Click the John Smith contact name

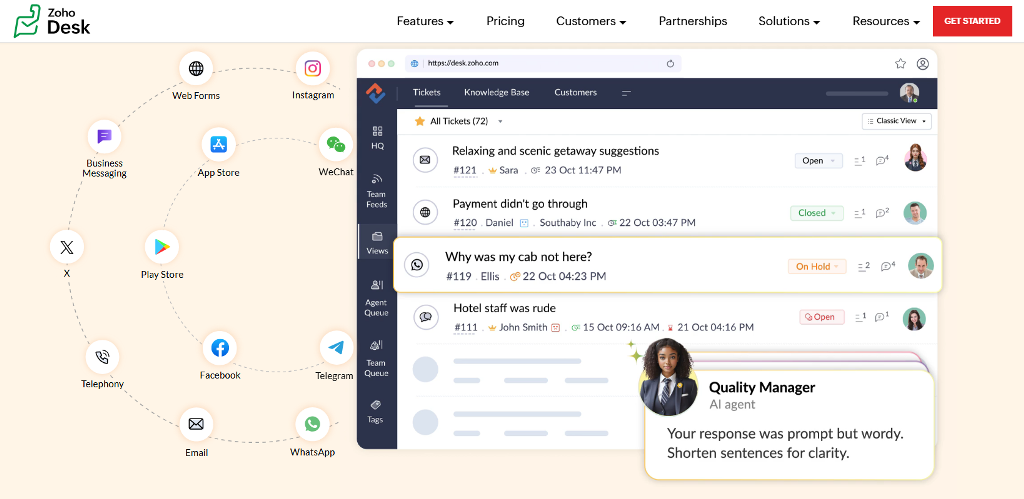523,327
